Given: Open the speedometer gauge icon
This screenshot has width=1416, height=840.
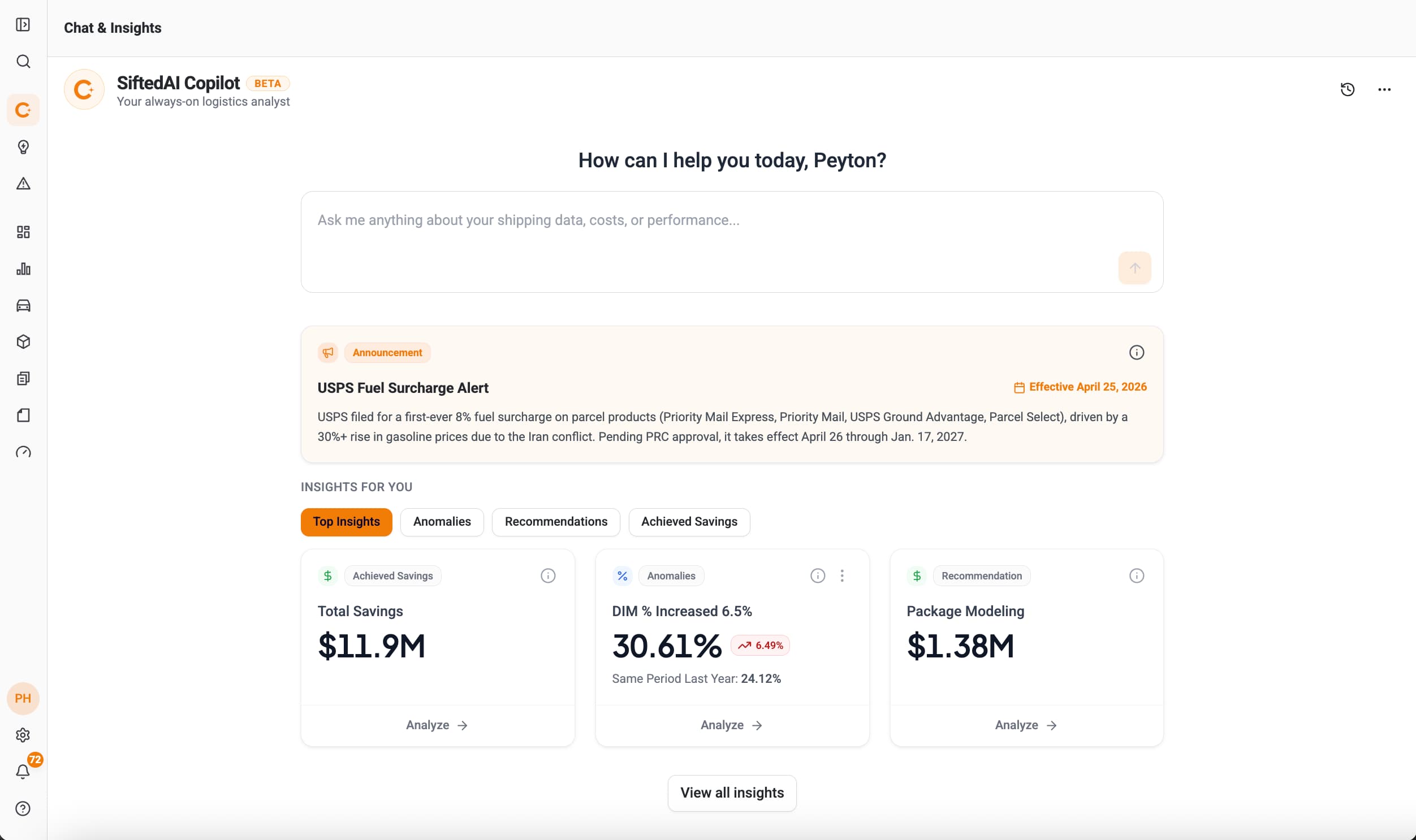Looking at the screenshot, I should 23,452.
